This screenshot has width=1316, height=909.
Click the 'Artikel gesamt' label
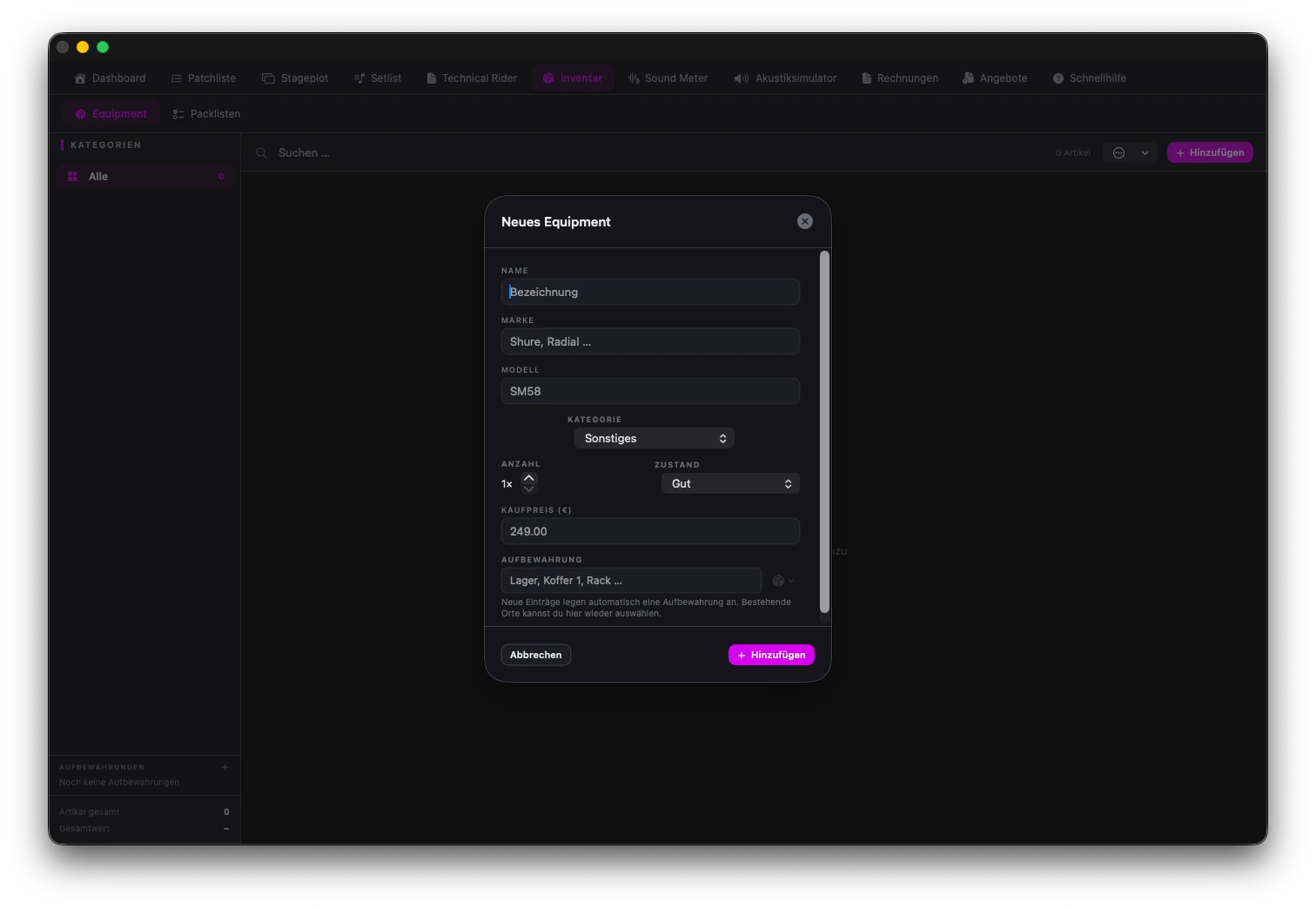(90, 812)
